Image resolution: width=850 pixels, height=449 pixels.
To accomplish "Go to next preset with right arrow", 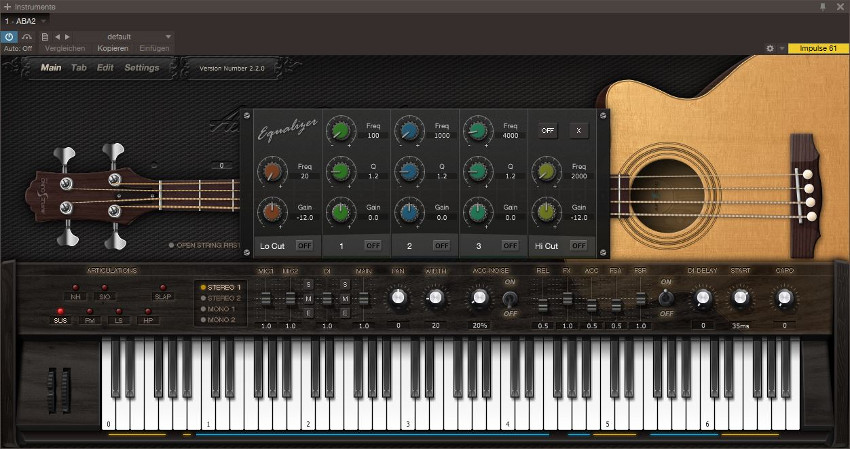I will pos(67,37).
